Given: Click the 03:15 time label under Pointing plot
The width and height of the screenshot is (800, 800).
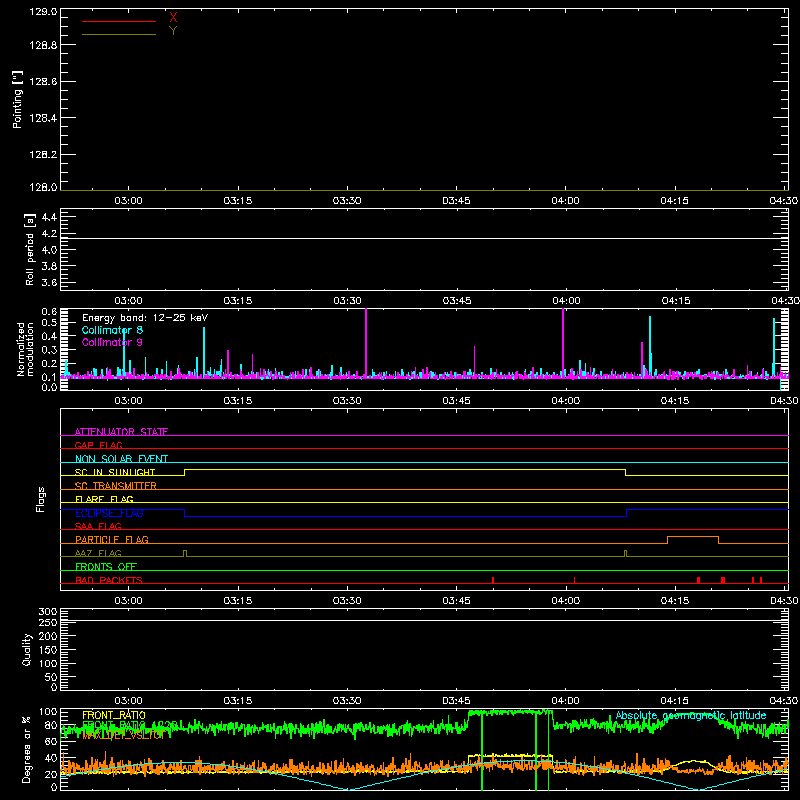Looking at the screenshot, I should click(238, 201).
